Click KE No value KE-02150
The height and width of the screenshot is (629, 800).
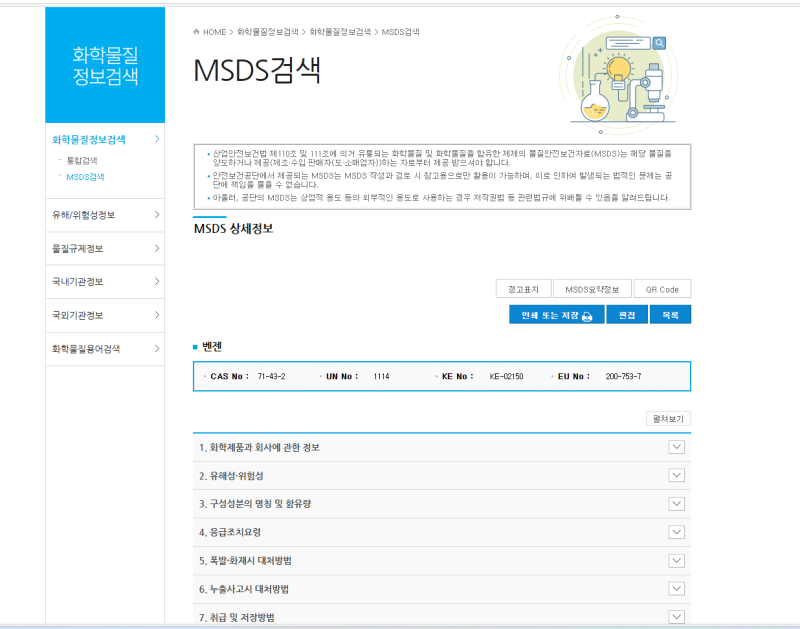point(506,376)
